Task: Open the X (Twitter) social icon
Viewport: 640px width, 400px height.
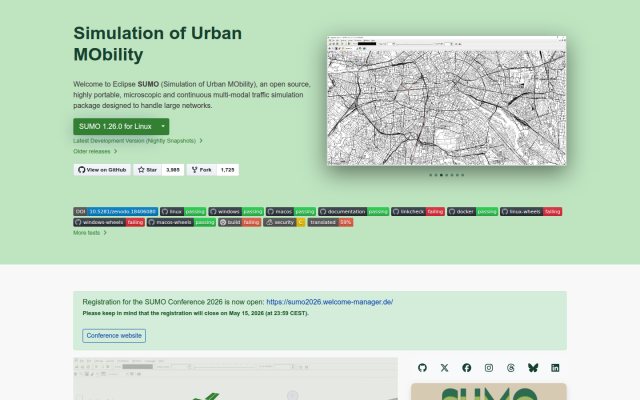Action: (444, 368)
